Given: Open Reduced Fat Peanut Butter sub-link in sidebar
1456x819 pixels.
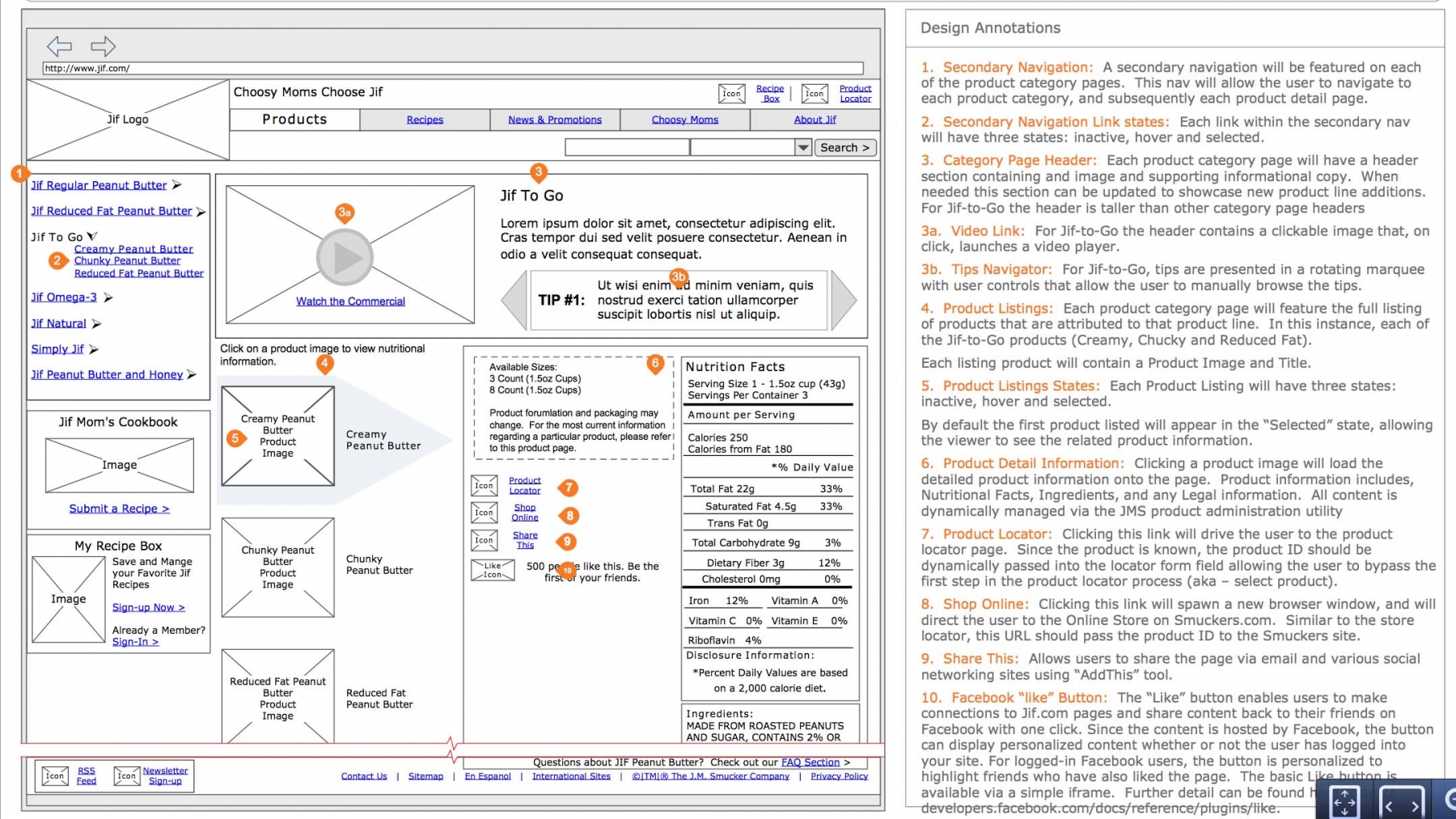Looking at the screenshot, I should 139,273.
